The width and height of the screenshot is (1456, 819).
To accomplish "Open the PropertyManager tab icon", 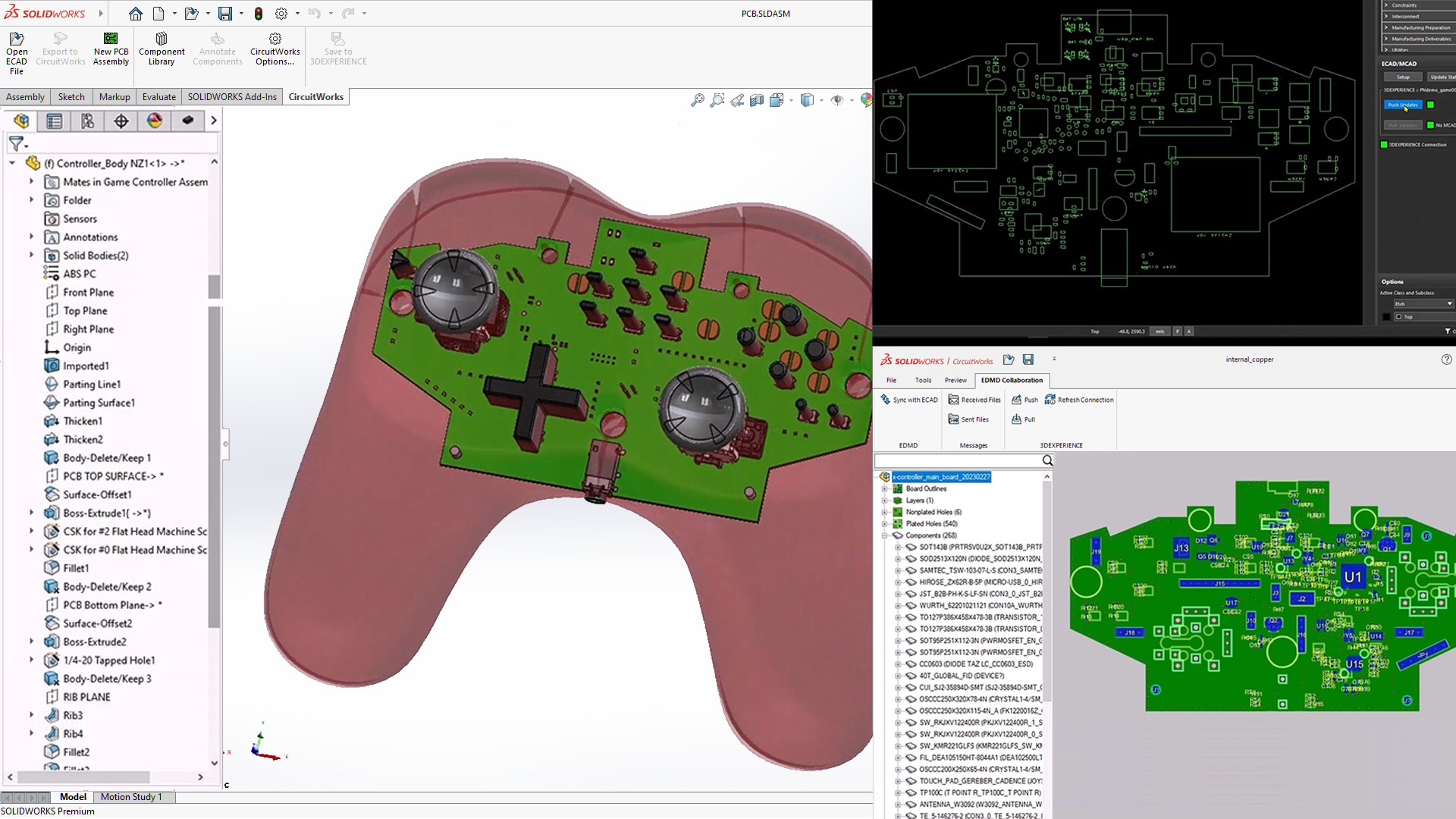I will pos(55,121).
